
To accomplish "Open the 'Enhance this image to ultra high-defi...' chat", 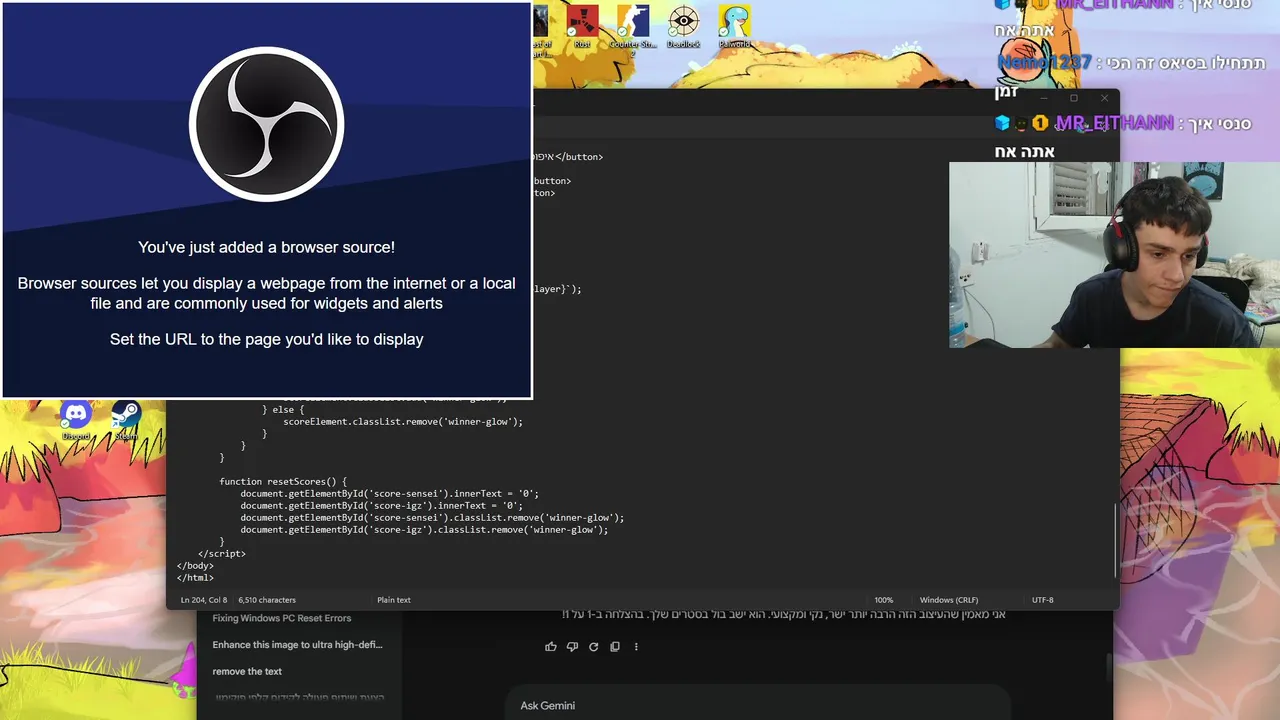I will coord(297,645).
